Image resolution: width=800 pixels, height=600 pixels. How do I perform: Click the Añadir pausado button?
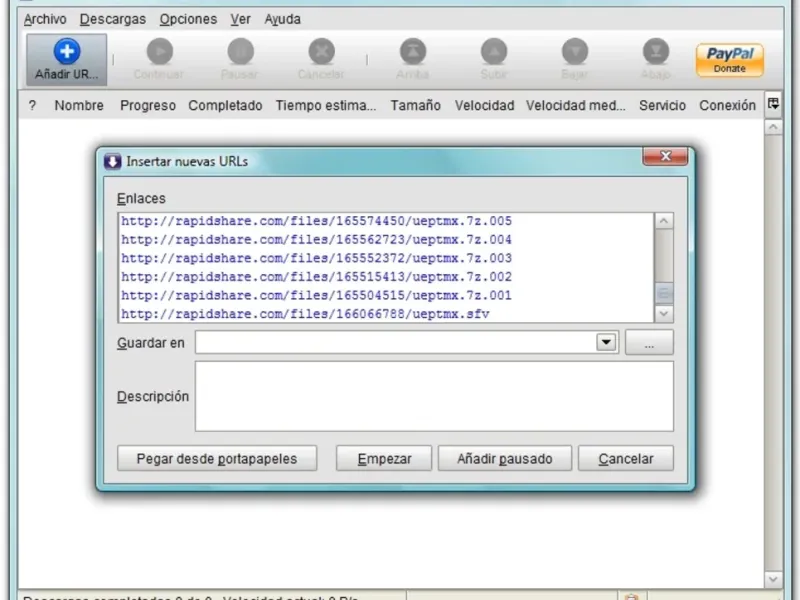click(x=505, y=459)
